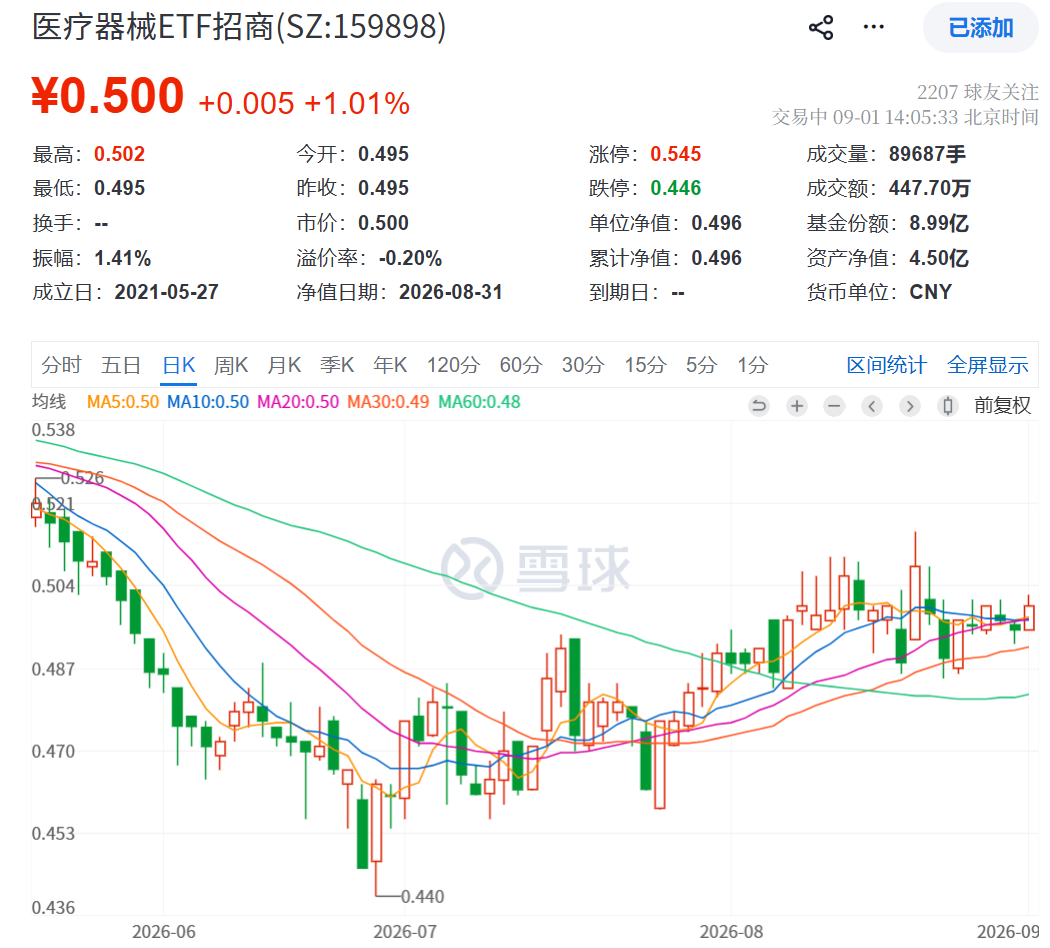
Task: Zoom out the chart with minus icon
Action: 834,406
